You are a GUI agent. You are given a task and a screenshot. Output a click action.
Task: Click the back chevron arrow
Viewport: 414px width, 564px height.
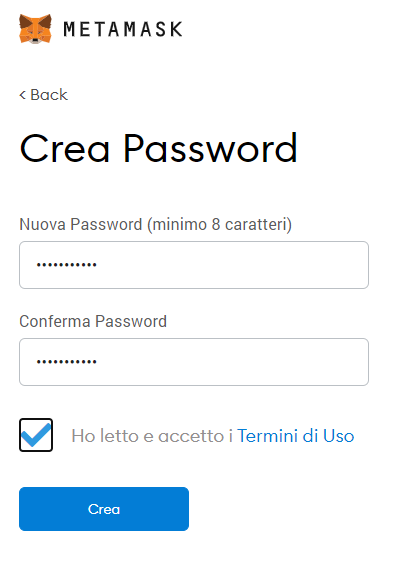(23, 95)
